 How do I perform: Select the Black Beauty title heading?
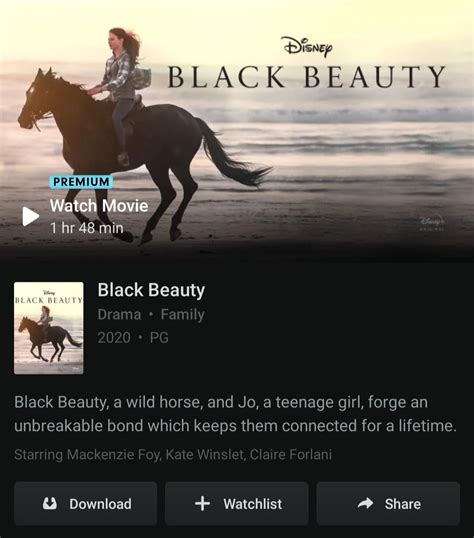[x=151, y=290]
